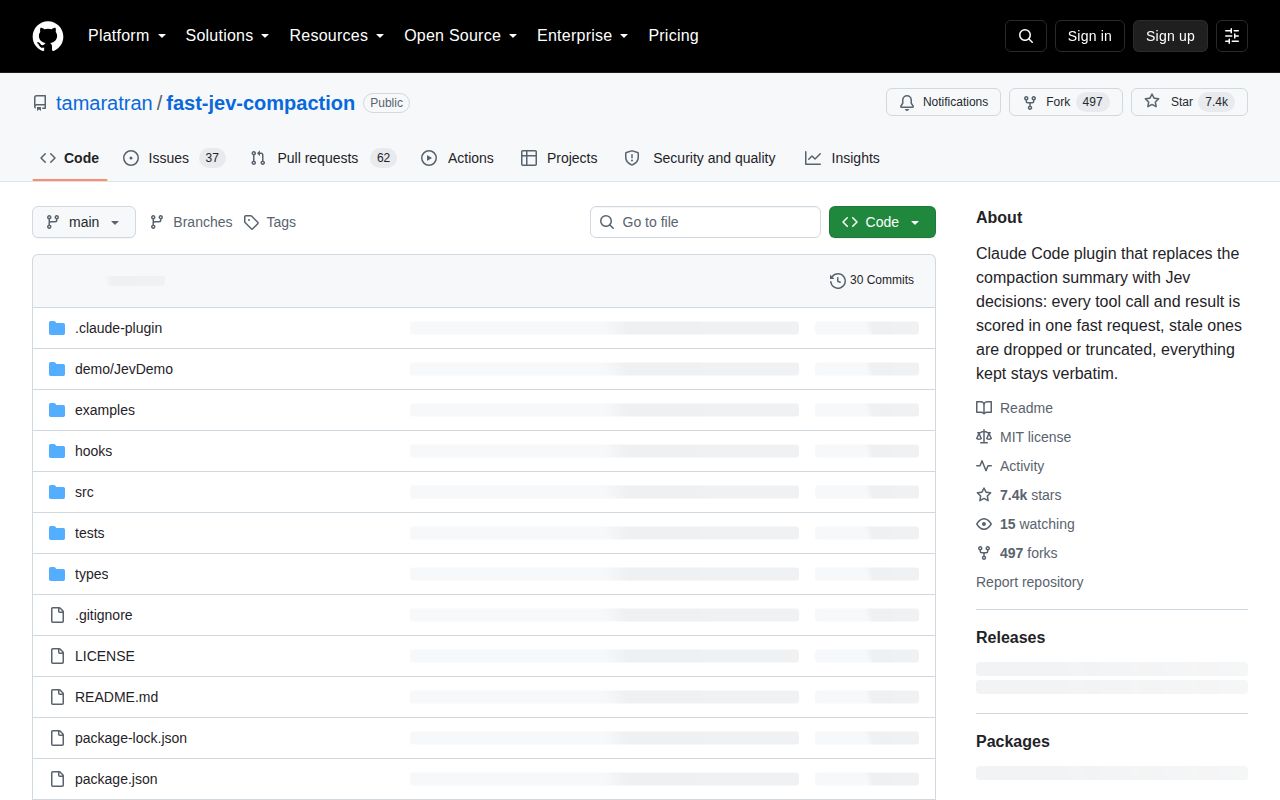
Task: Open the search magnifier icon in header
Action: [x=1026, y=36]
